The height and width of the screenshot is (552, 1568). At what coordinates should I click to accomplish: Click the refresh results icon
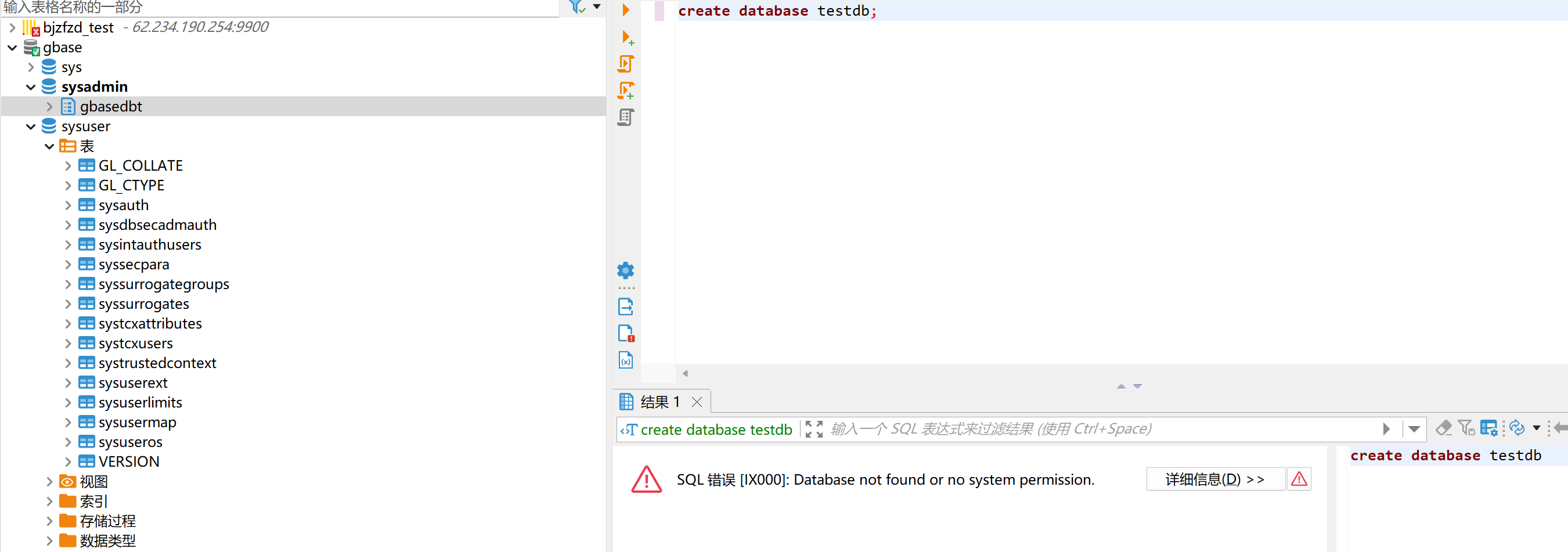(1517, 428)
